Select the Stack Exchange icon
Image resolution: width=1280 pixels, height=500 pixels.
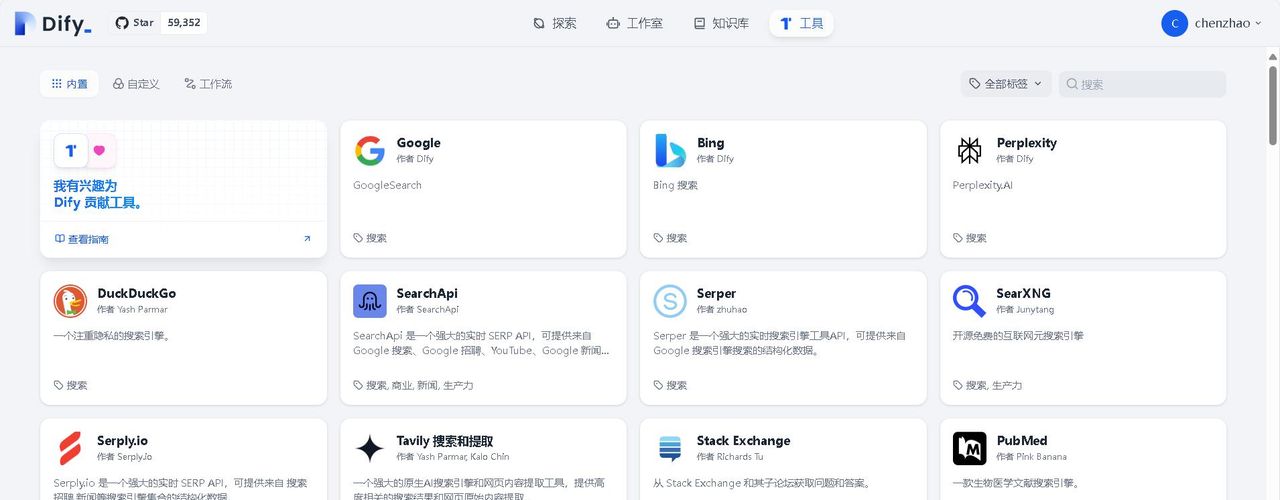pyautogui.click(x=669, y=448)
